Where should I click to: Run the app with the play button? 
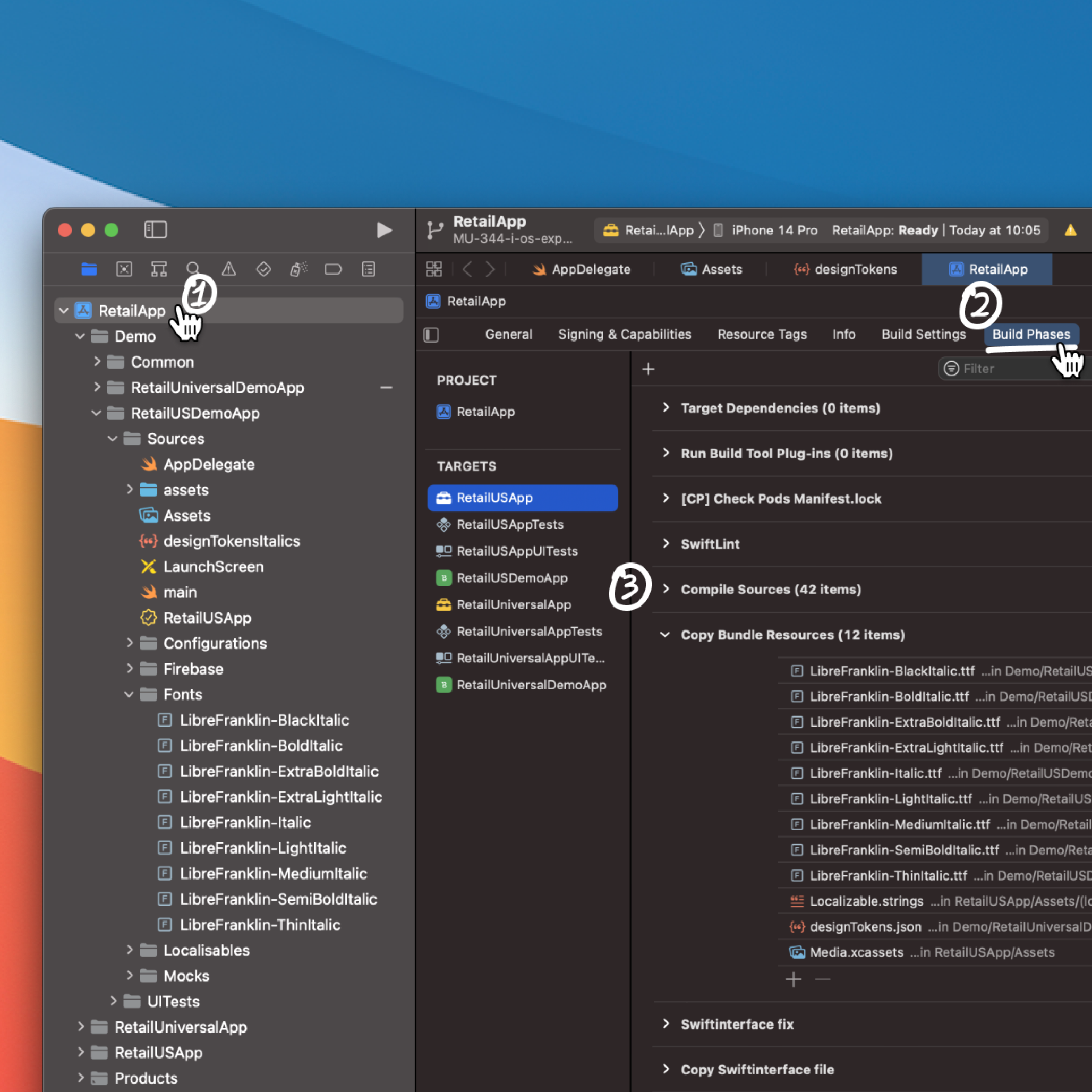(x=385, y=230)
